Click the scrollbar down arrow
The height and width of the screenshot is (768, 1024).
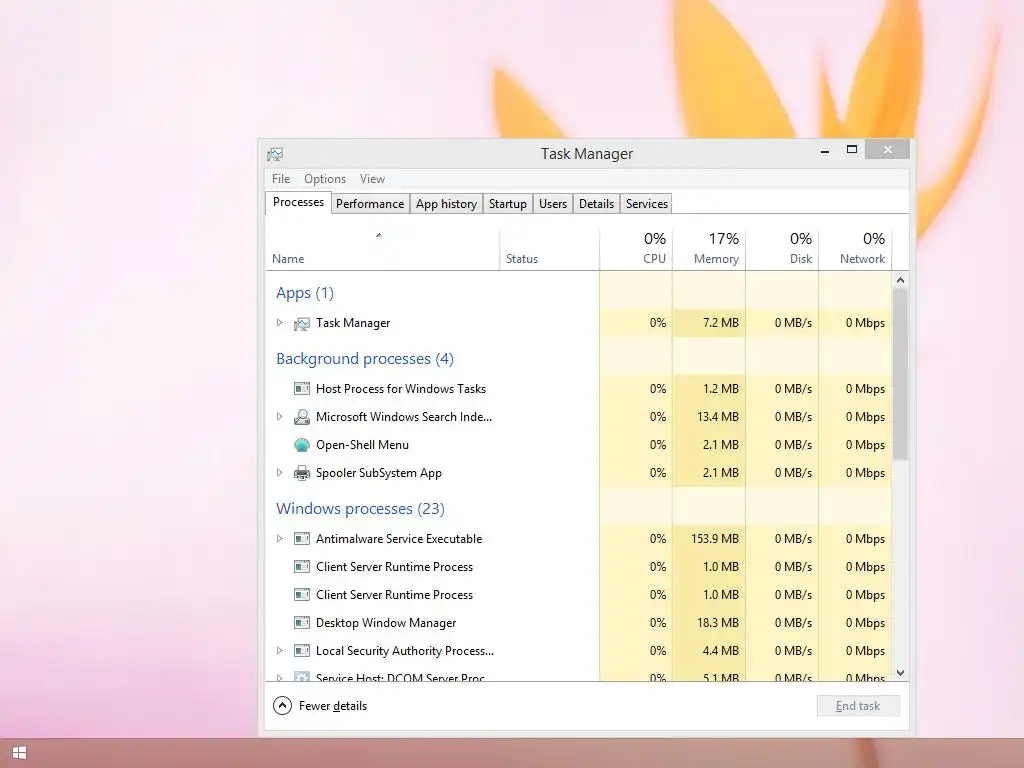901,673
